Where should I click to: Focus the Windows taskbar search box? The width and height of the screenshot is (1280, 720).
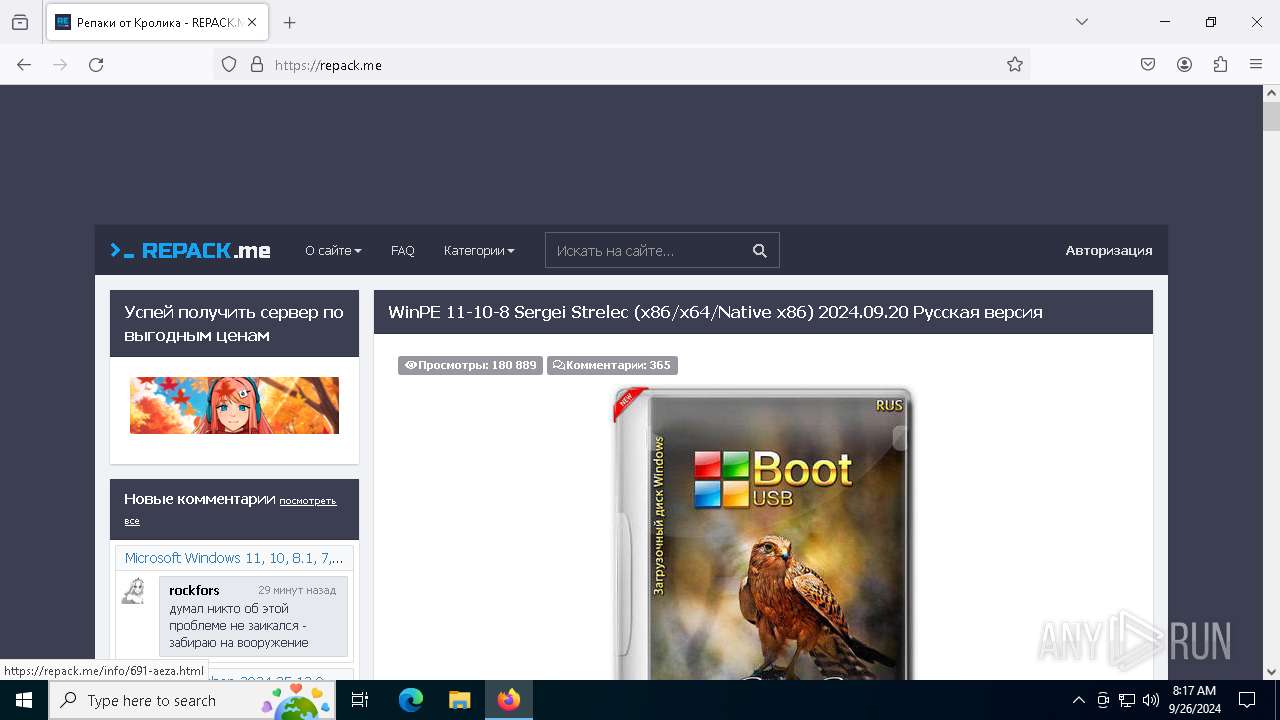click(x=192, y=700)
